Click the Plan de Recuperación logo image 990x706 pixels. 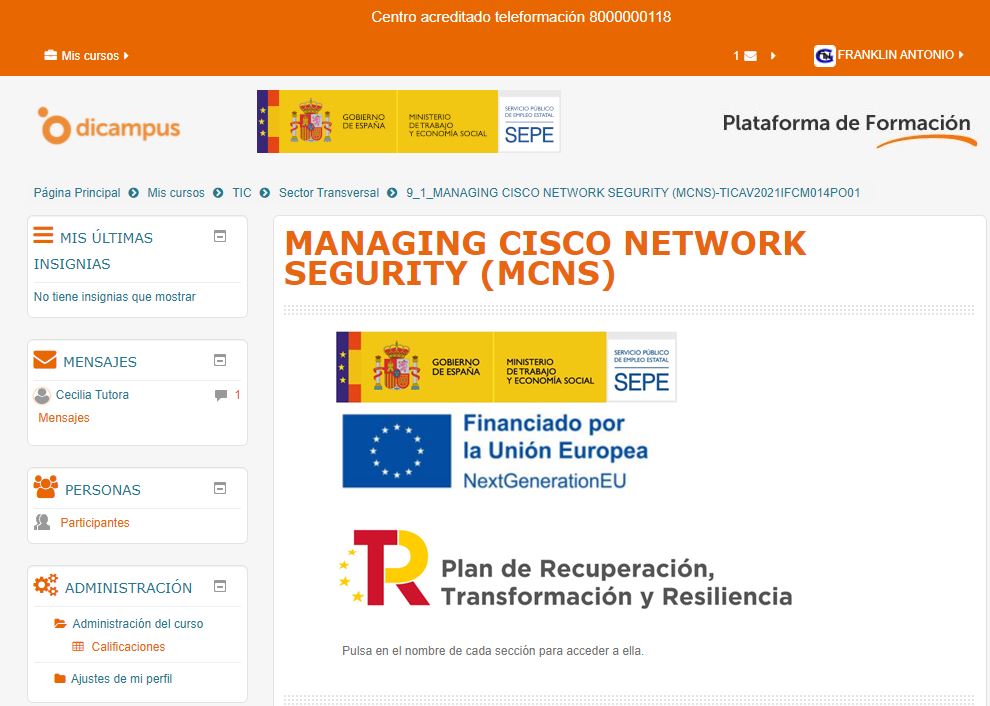(x=565, y=568)
